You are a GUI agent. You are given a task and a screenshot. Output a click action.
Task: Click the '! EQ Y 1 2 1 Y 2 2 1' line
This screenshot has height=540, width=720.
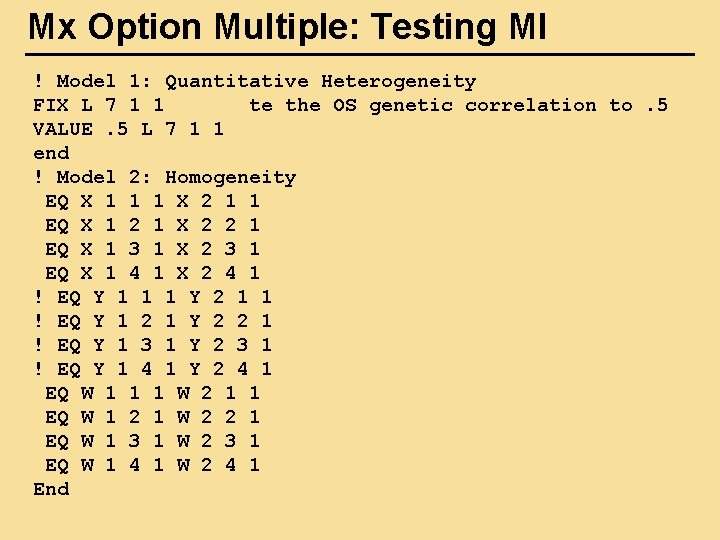point(153,321)
